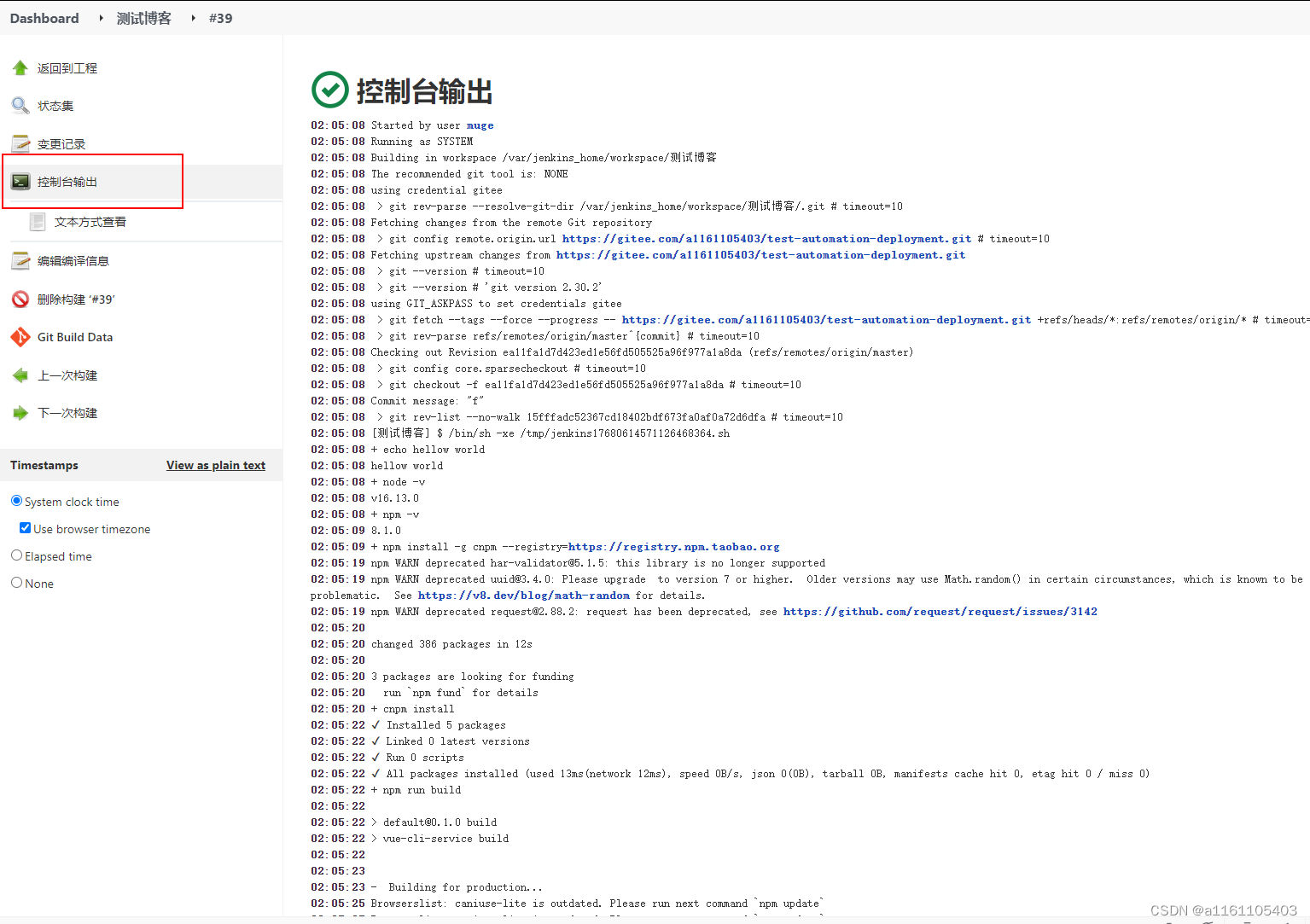1310x924 pixels.
Task: Click the line 'Linked 0 latest versions'
Action: 457,741
